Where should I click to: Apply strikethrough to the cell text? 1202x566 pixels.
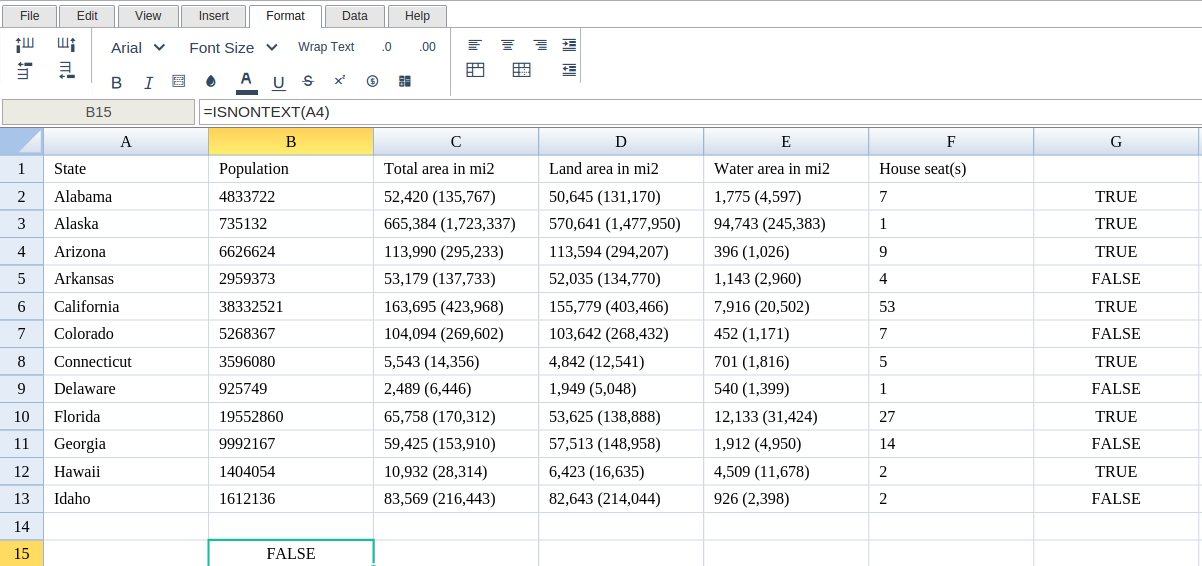(308, 81)
